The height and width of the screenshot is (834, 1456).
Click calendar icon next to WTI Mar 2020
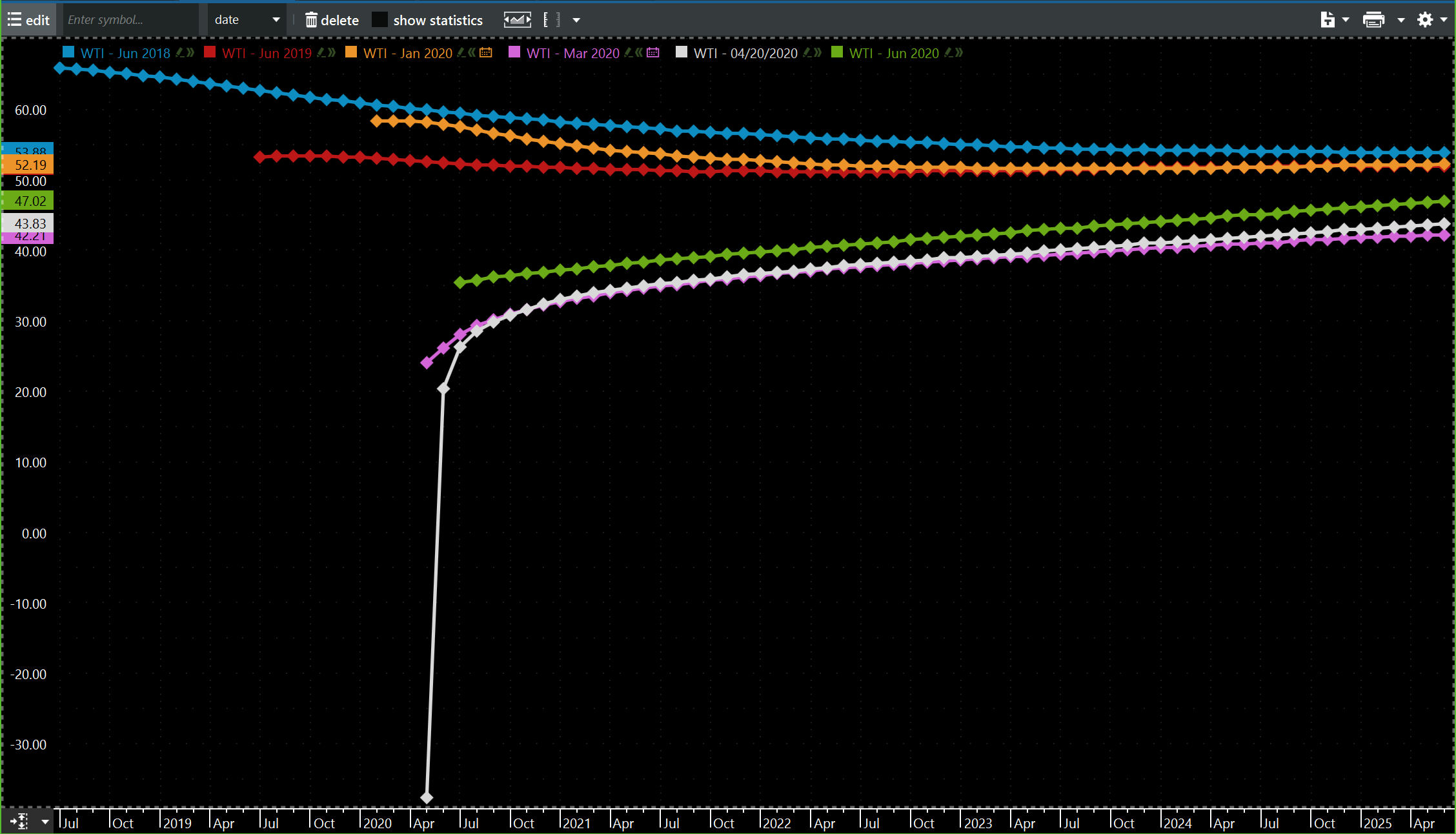pyautogui.click(x=653, y=53)
